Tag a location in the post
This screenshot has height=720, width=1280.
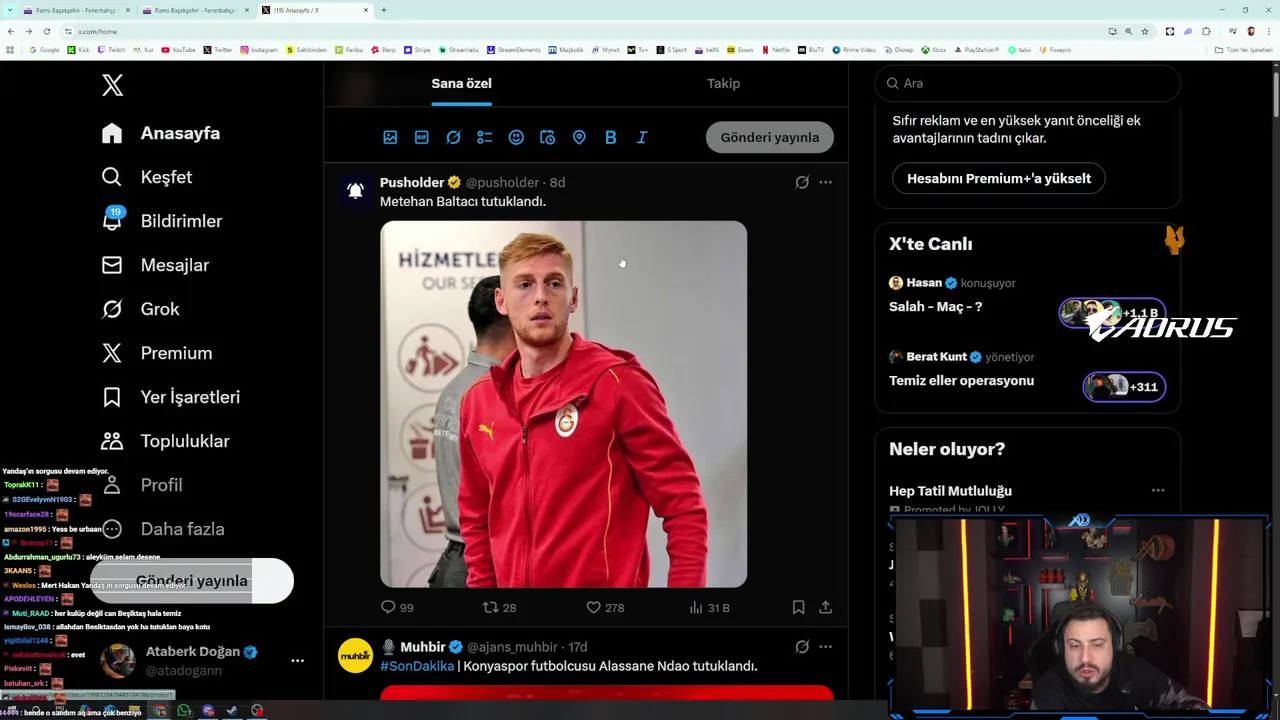click(x=579, y=137)
